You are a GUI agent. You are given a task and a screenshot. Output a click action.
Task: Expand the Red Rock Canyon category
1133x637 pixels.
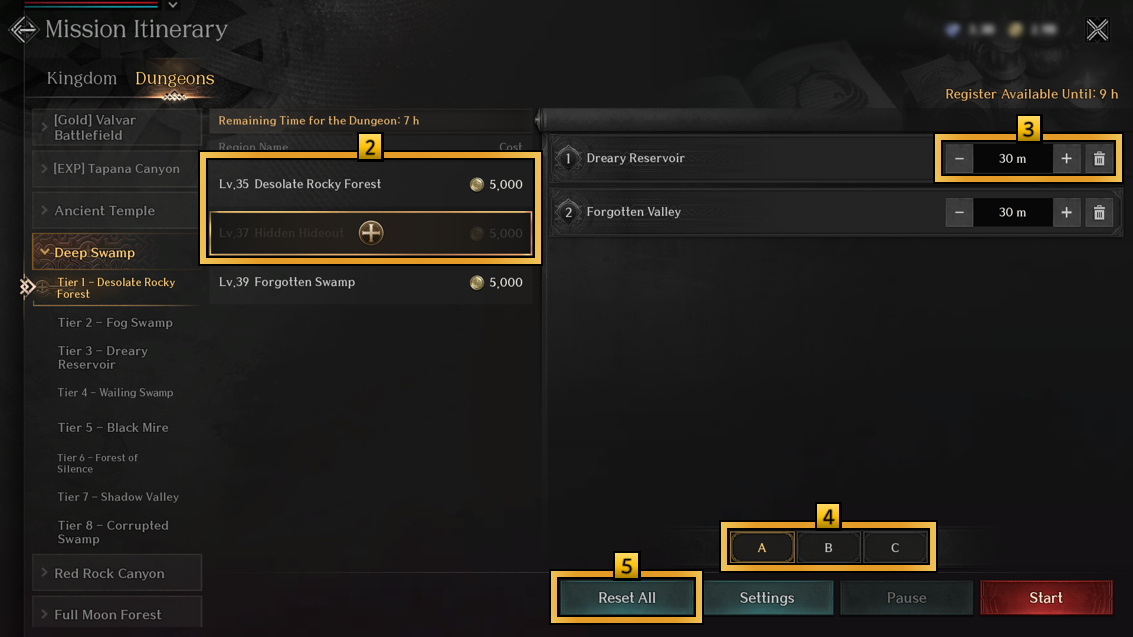(117, 573)
